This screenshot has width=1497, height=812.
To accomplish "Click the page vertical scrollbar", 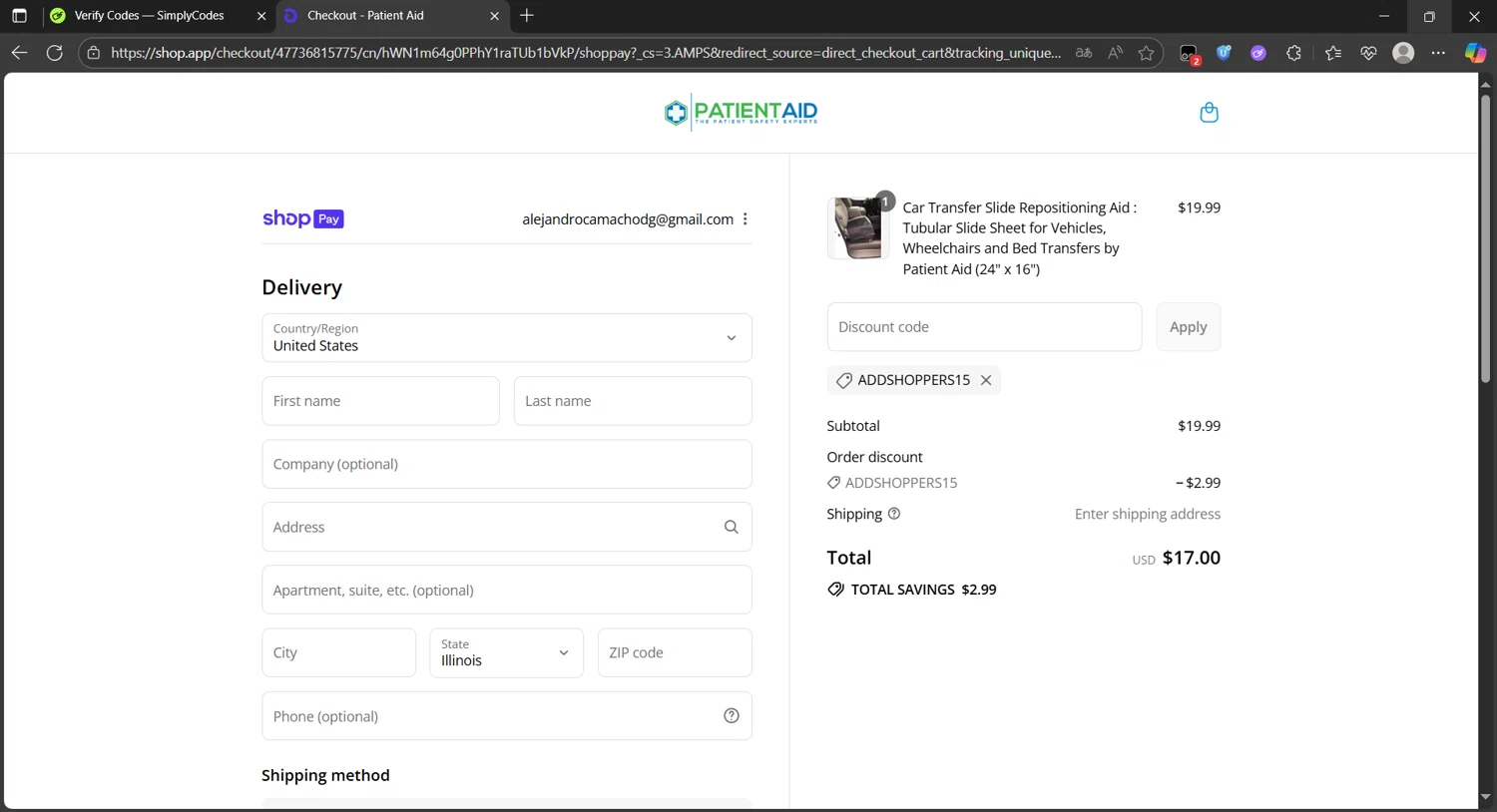I will [1485, 239].
